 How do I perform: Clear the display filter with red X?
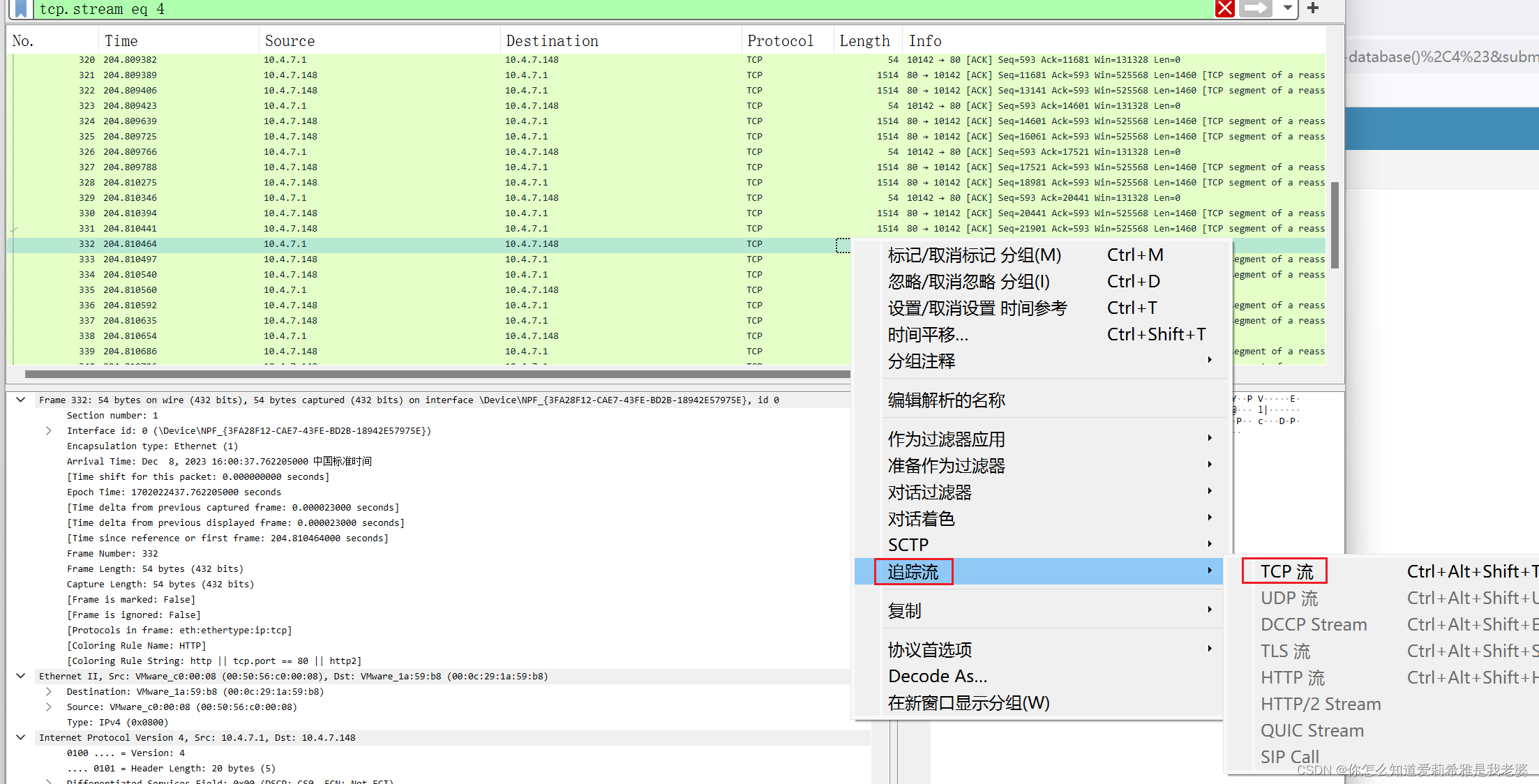click(x=1225, y=8)
